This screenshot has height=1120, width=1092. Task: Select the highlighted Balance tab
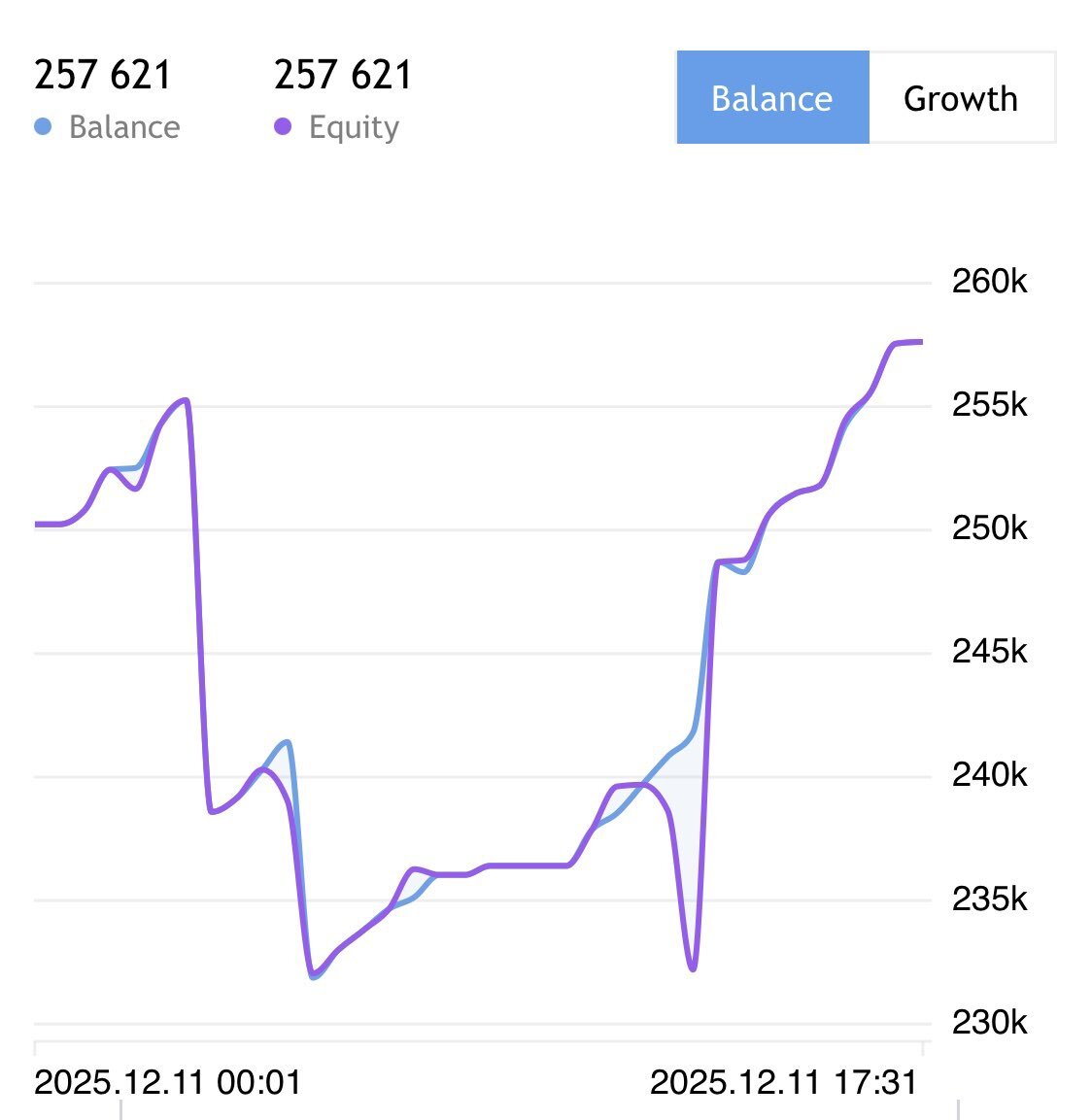772,98
